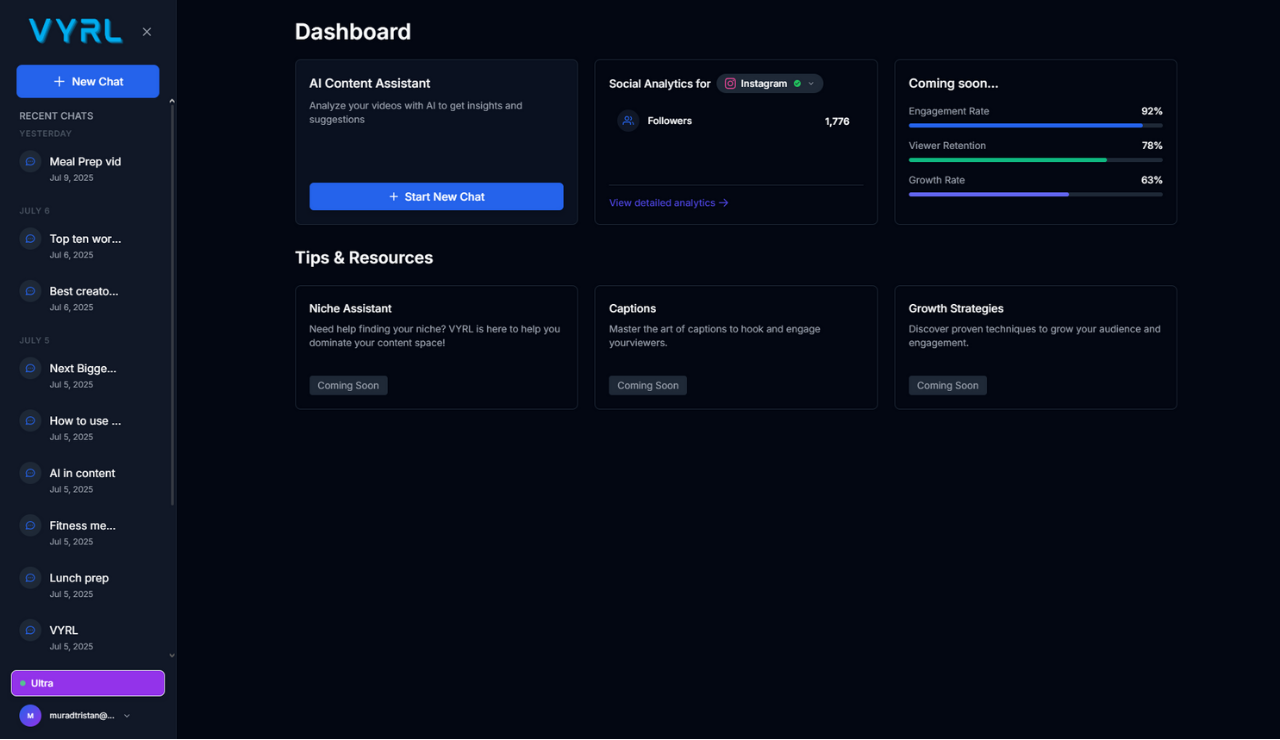Click the Growth Strategies card title
Screen dimensions: 1280x740
pos(956,309)
